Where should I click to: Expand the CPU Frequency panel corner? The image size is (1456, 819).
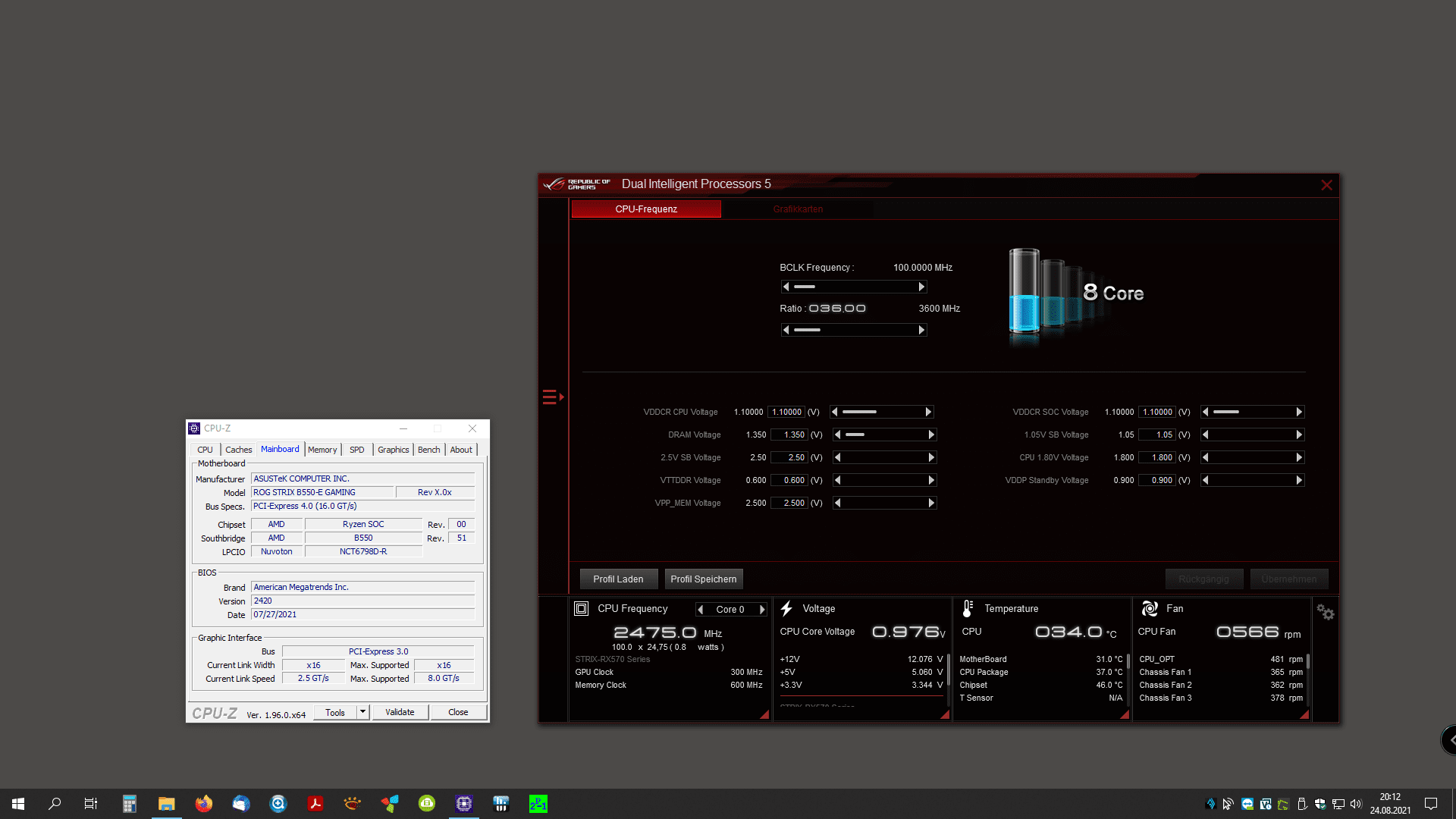[764, 714]
